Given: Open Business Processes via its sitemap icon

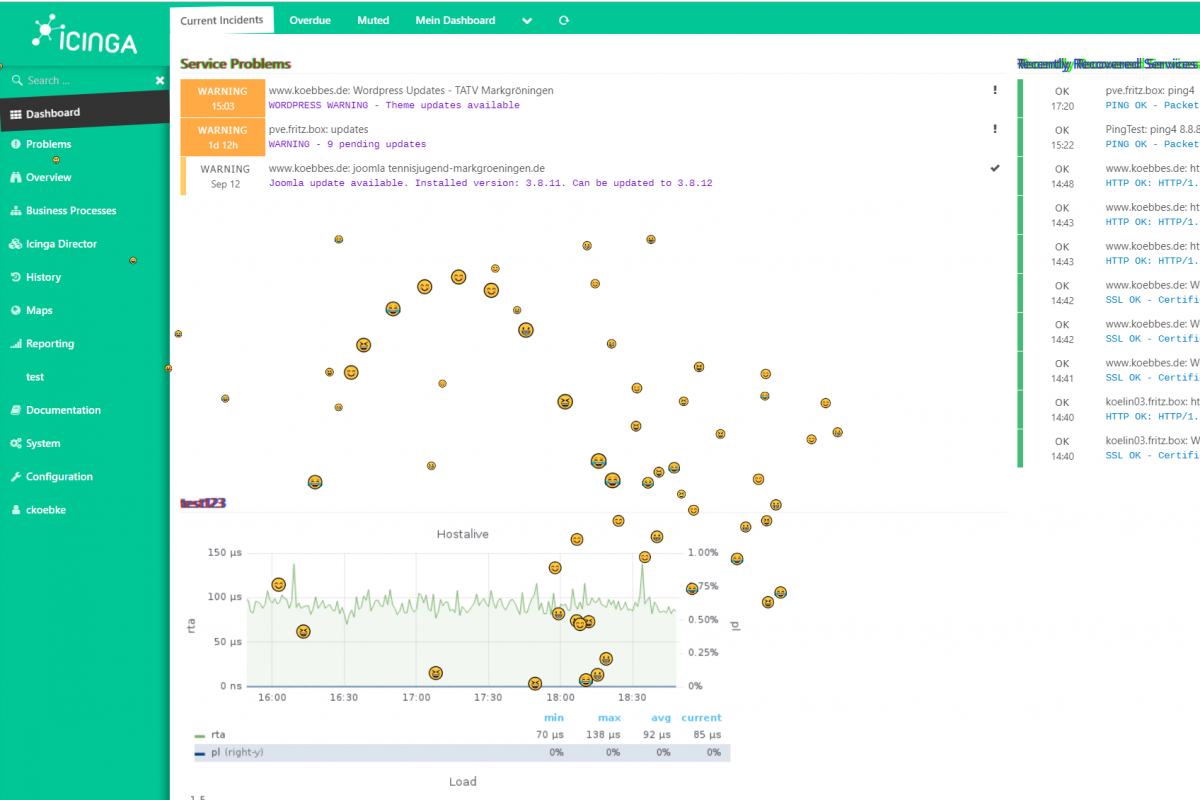Looking at the screenshot, I should pyautogui.click(x=16, y=211).
